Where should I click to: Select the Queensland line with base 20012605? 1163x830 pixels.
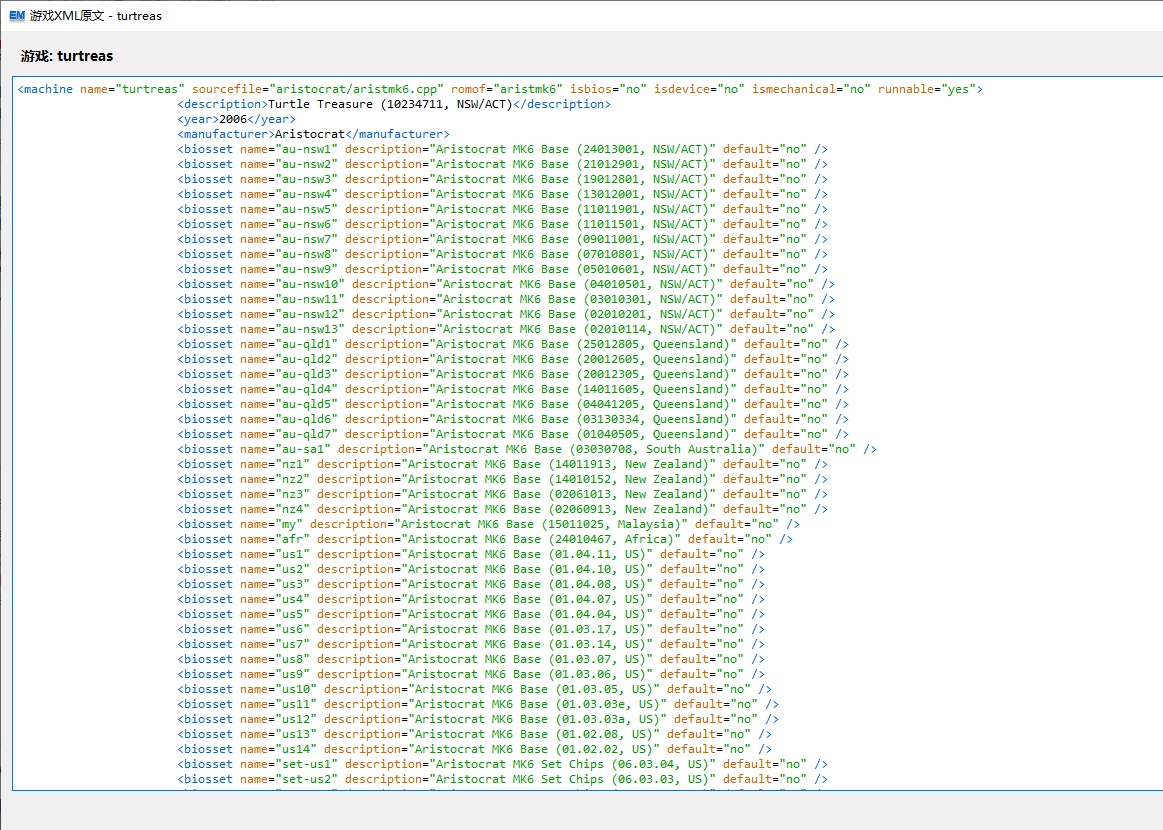513,359
